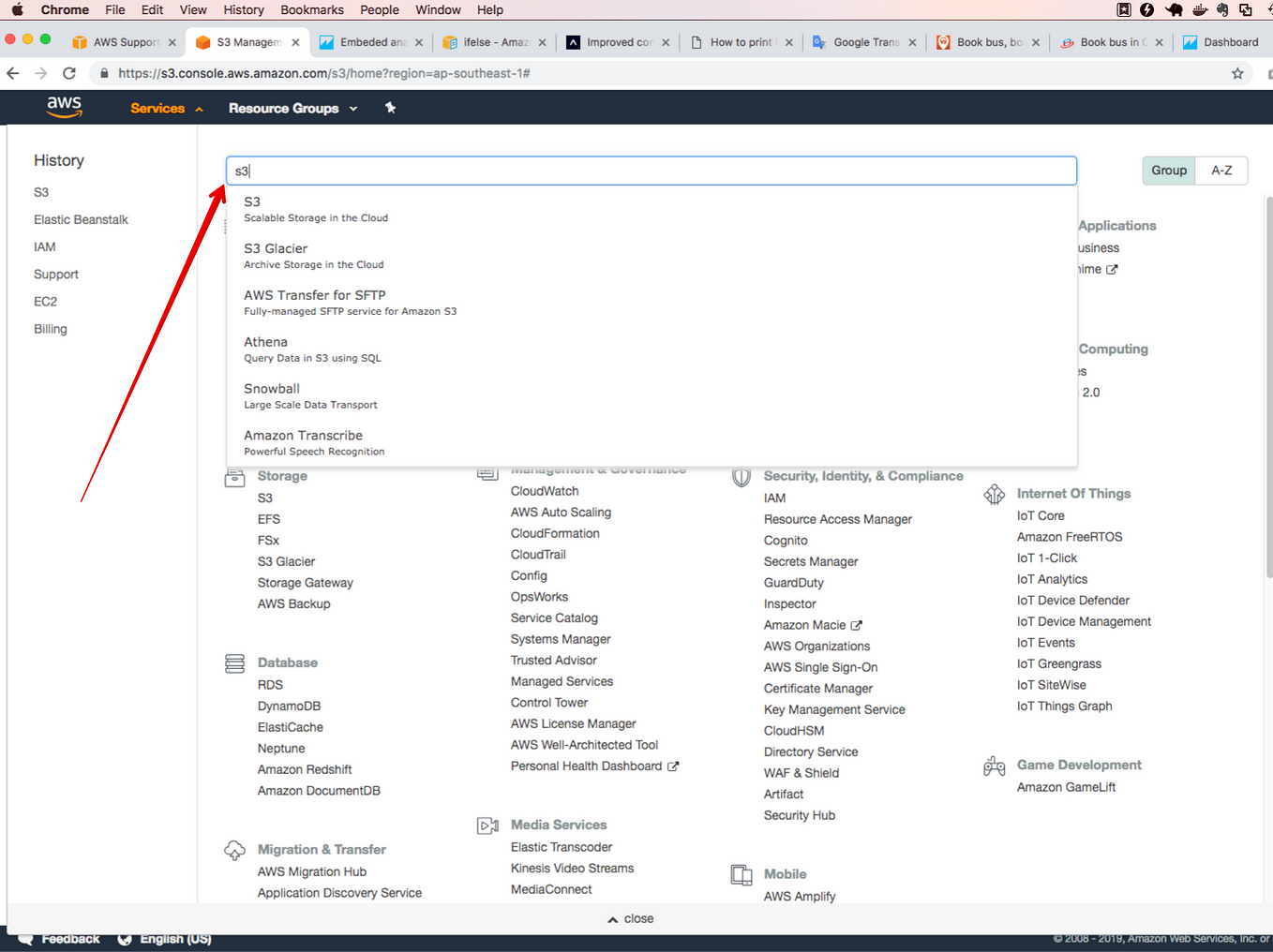The width and height of the screenshot is (1273, 952).
Task: Click the Mobile category icon
Action: pos(741,875)
